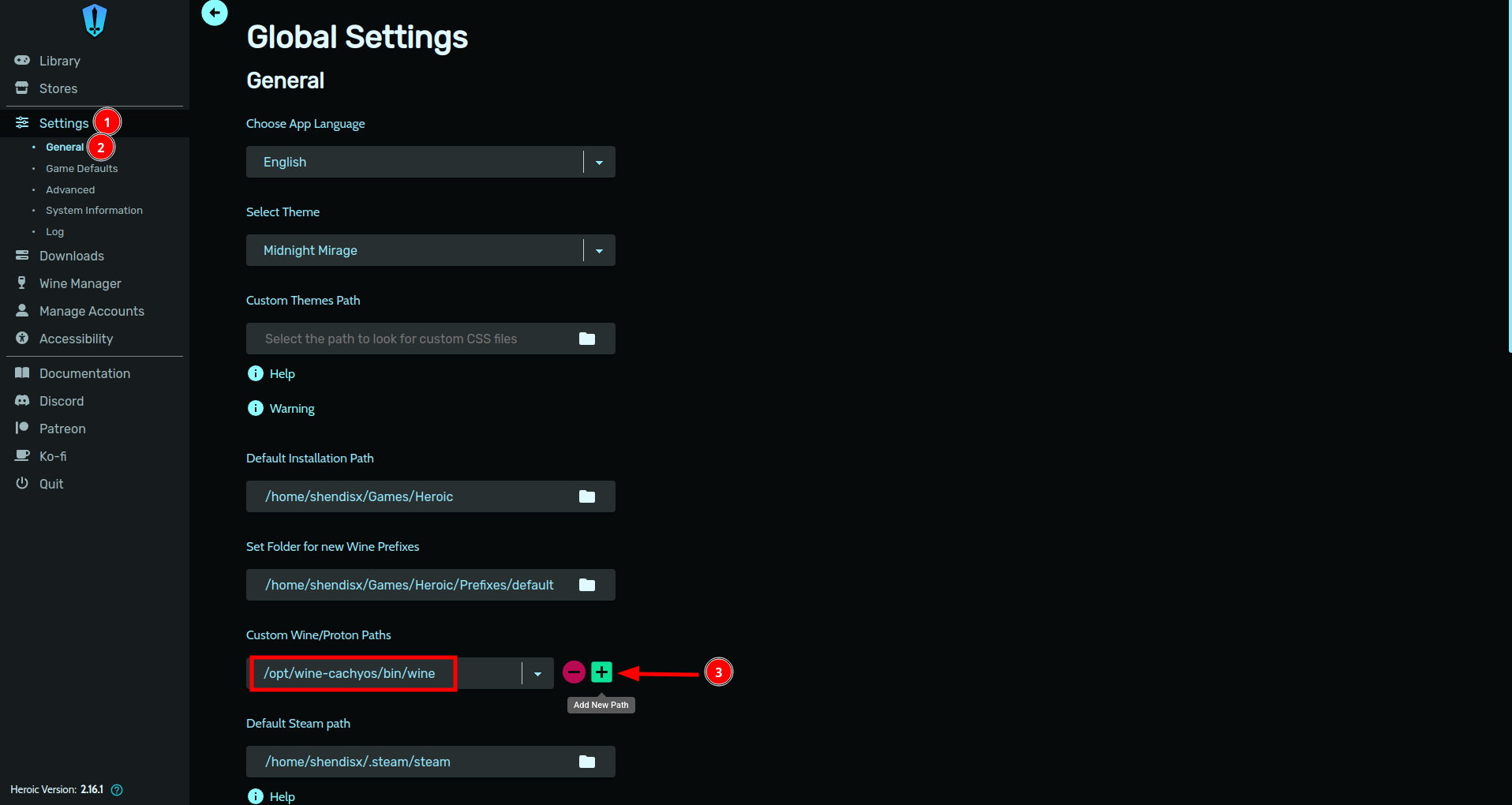The width and height of the screenshot is (1512, 805).
Task: Browse folder for Default Installation Path
Action: point(587,496)
